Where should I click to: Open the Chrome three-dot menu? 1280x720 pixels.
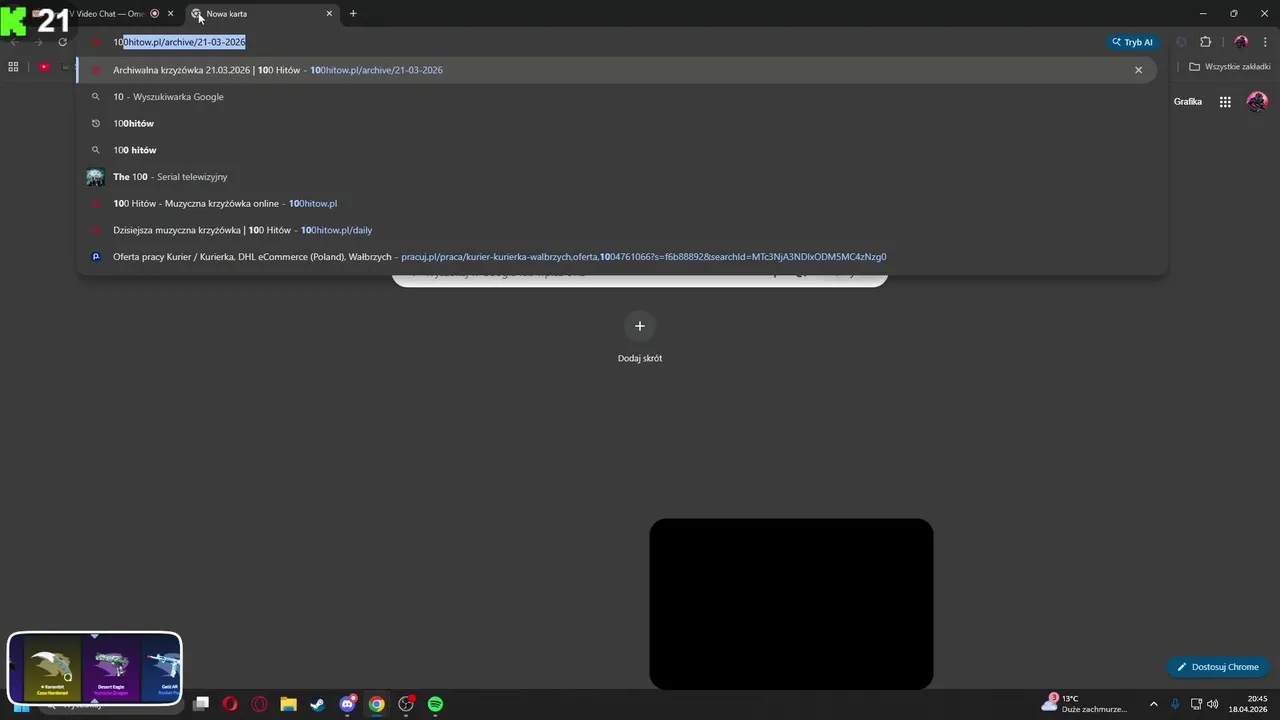coord(1265,42)
